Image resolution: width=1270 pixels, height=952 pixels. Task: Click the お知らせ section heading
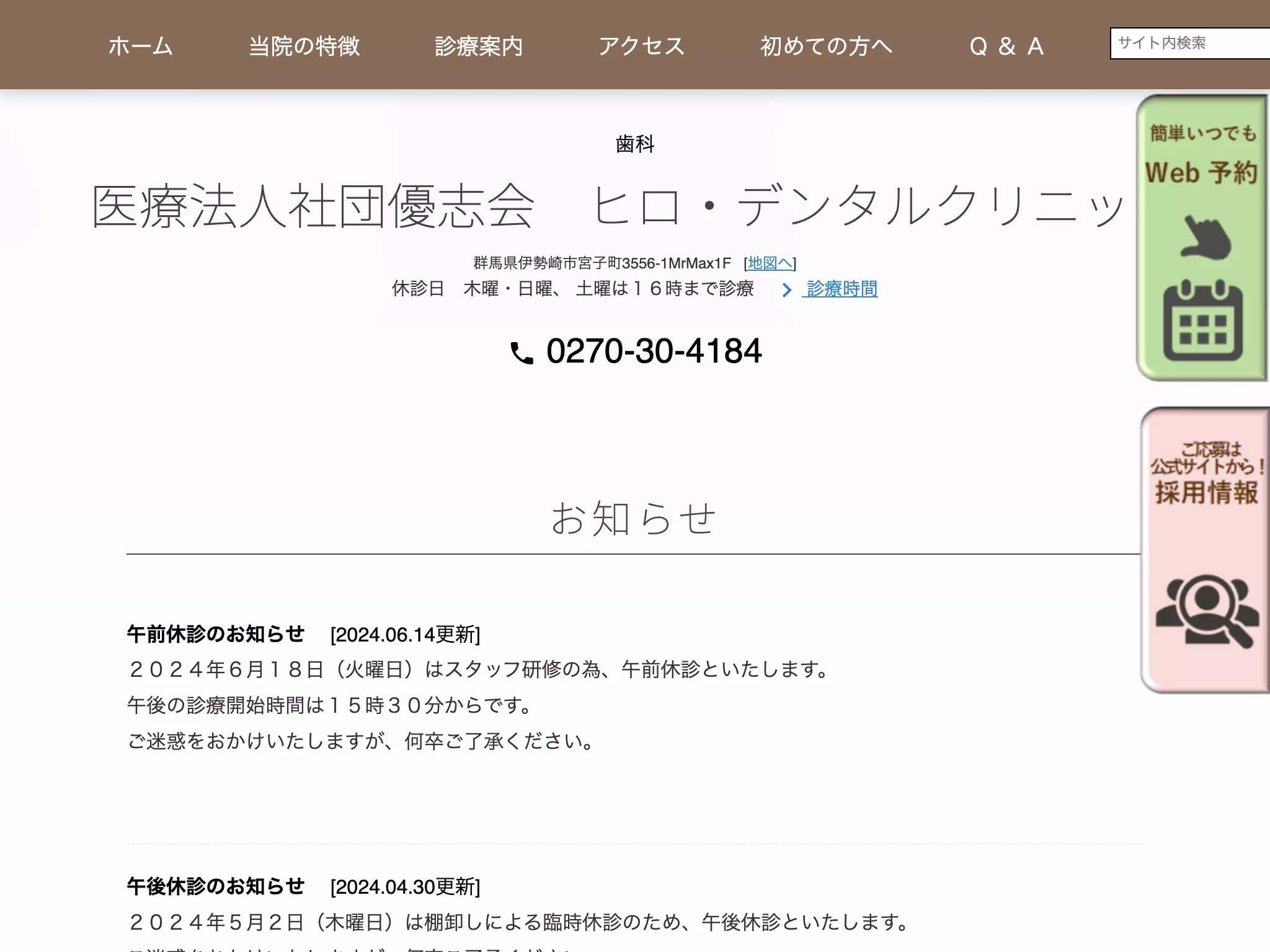pyautogui.click(x=634, y=518)
